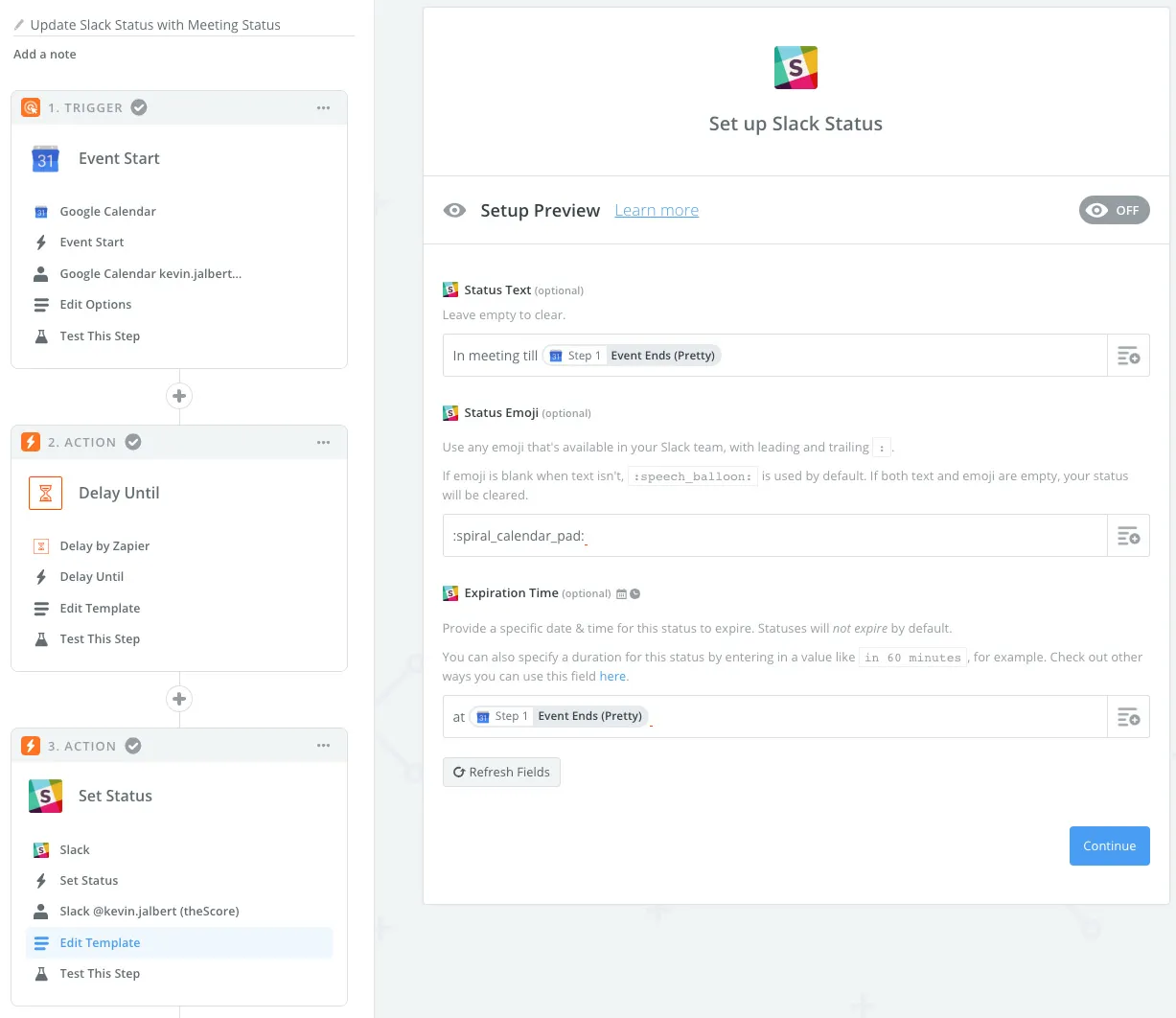Open Test This Step under Set Status

click(x=179, y=974)
